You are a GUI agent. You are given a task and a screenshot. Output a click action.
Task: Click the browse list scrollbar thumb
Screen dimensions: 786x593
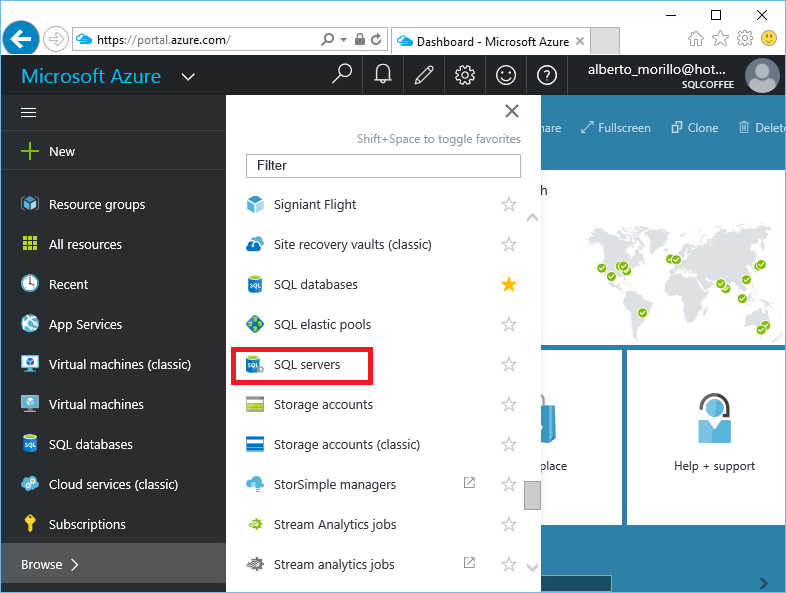coord(532,495)
